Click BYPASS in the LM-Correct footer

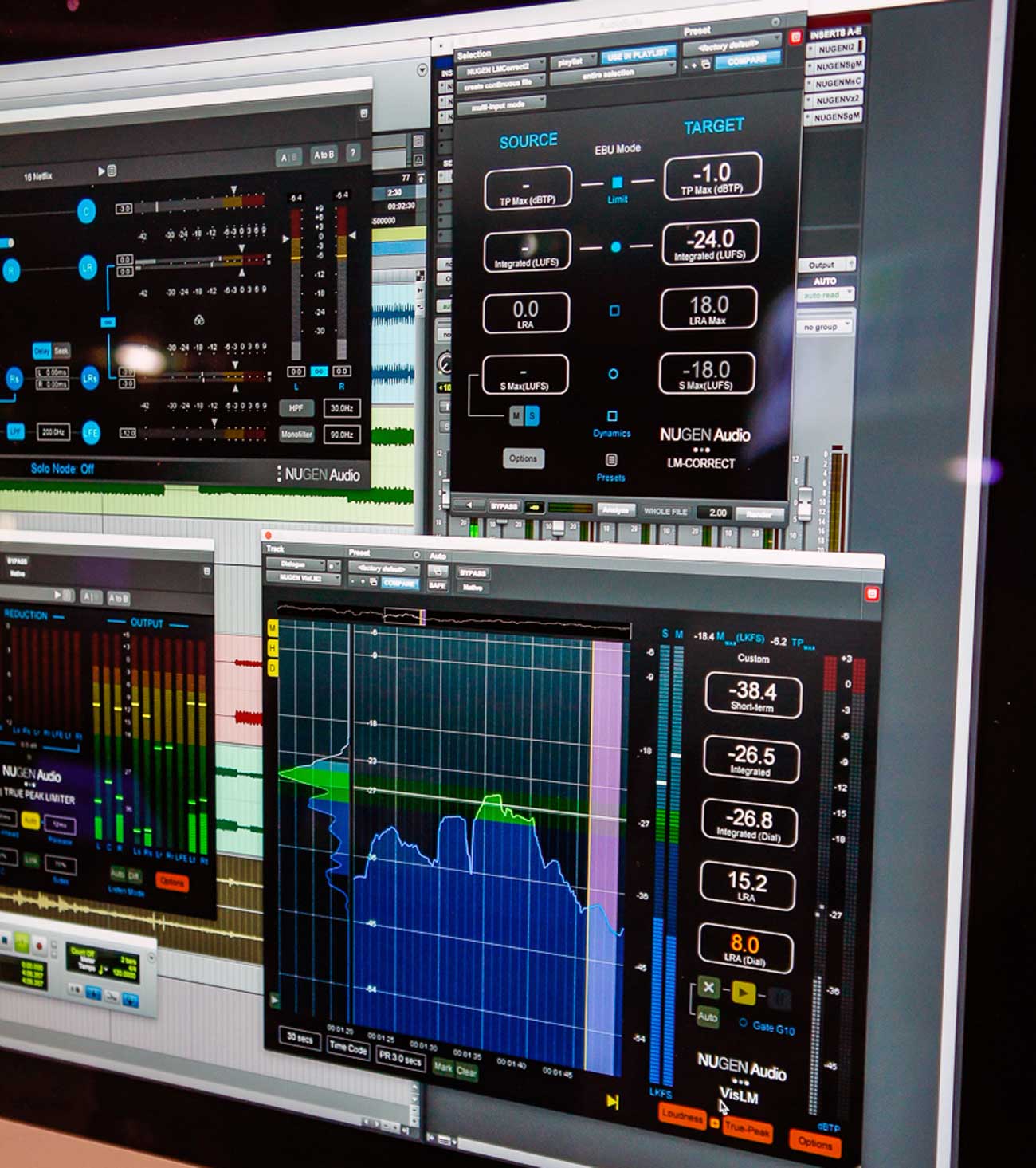(x=504, y=506)
